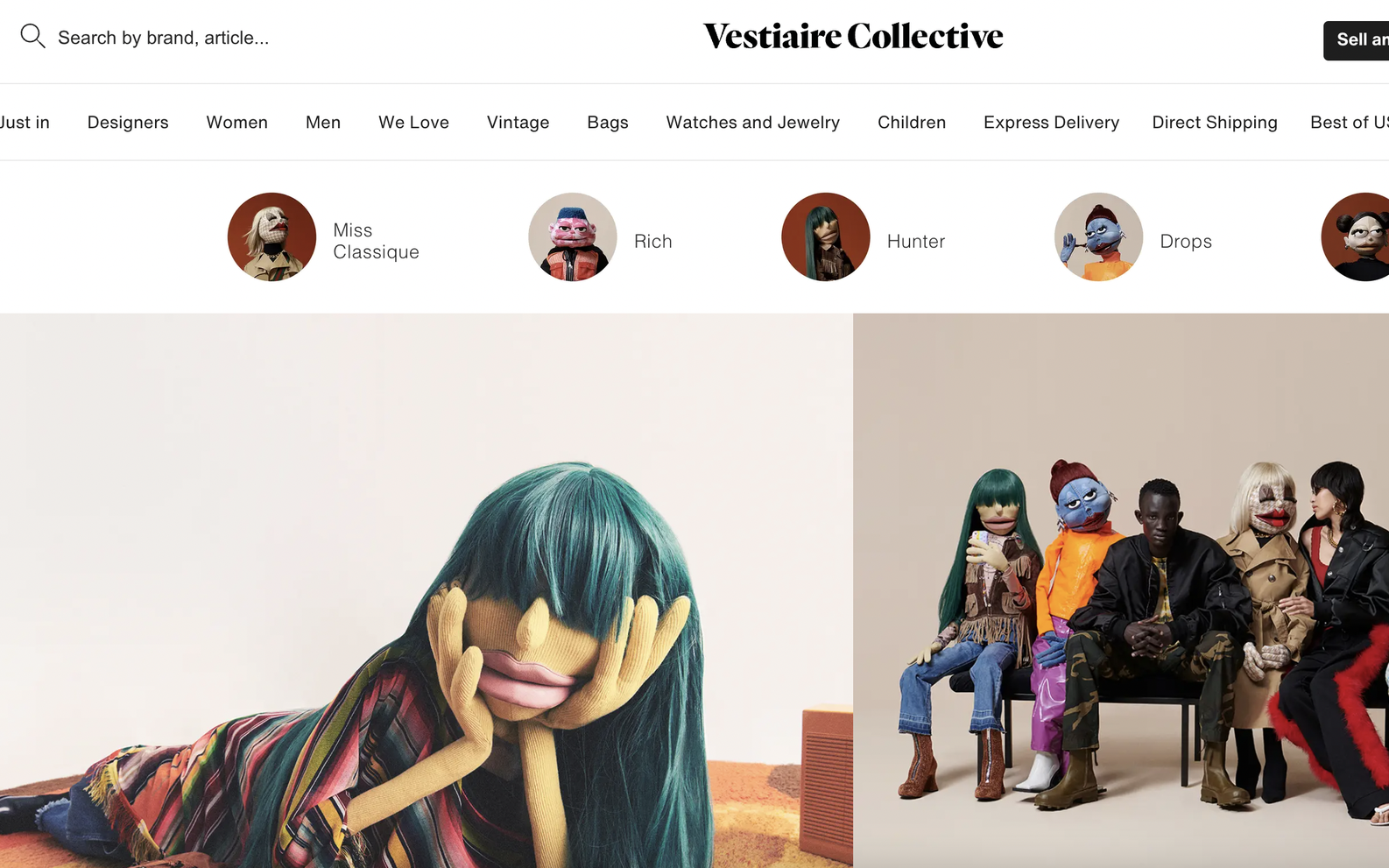Go to Vestiaire Collective home logo
Screen dimensions: 1389x868
point(853,36)
